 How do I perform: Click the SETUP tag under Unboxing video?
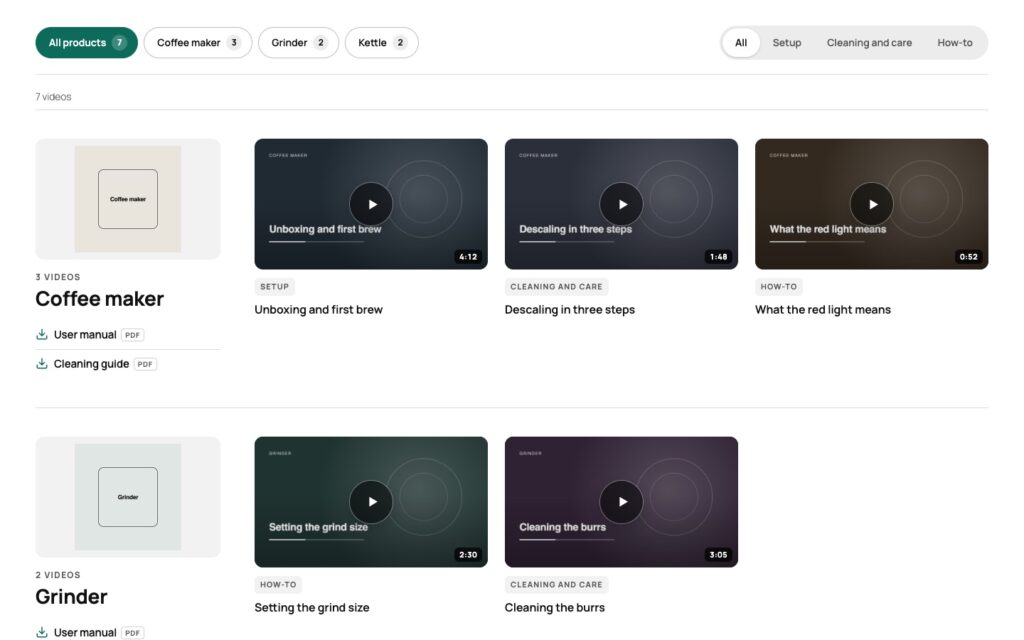[x=274, y=287]
